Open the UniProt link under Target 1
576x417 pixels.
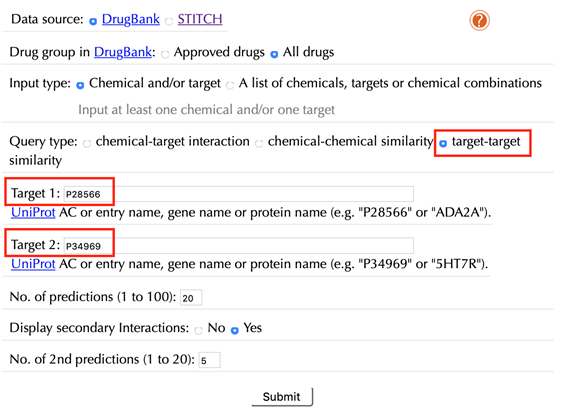pyautogui.click(x=33, y=212)
